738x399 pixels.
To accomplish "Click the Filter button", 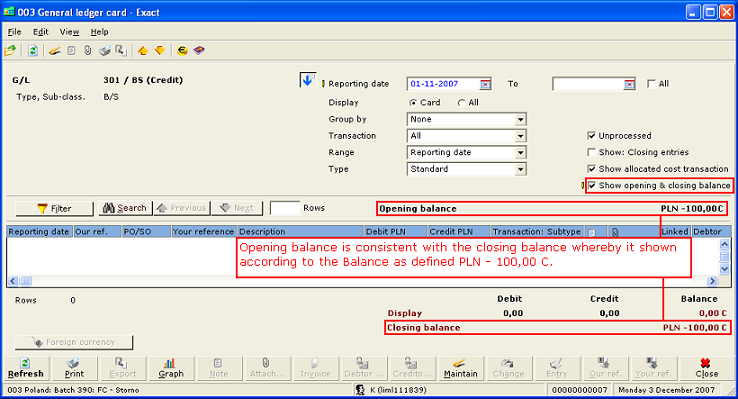I will click(55, 208).
